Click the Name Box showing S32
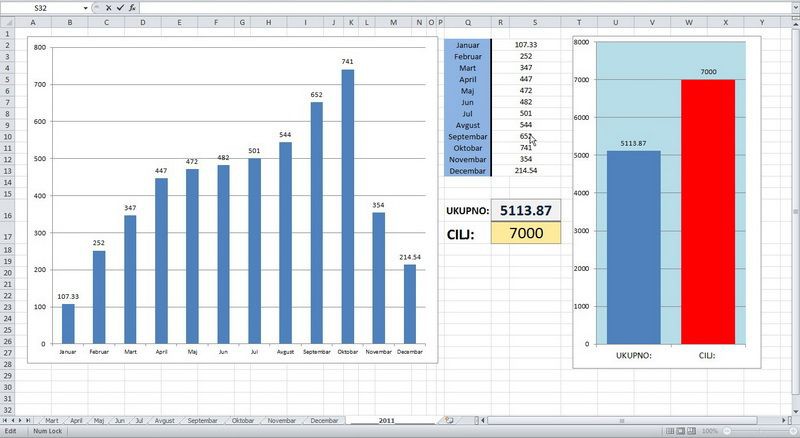This screenshot has width=800, height=438. click(x=41, y=8)
